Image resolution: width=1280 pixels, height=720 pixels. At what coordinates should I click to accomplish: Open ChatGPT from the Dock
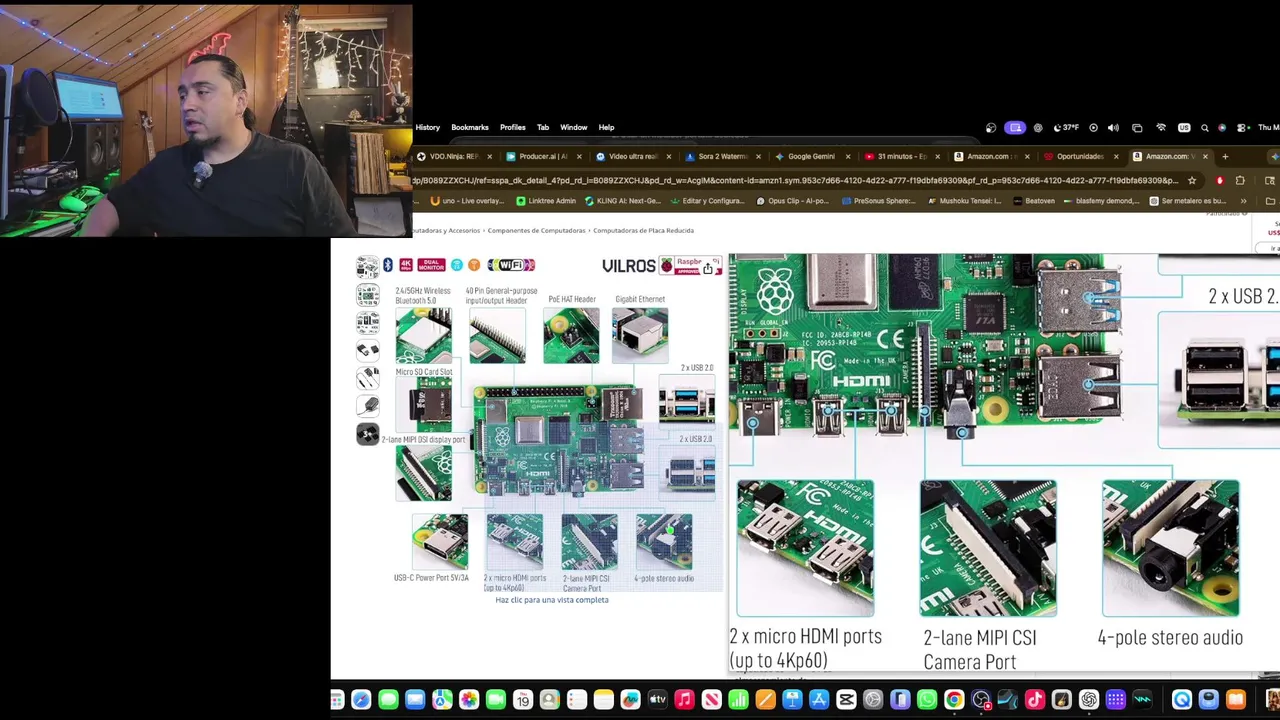[1089, 700]
